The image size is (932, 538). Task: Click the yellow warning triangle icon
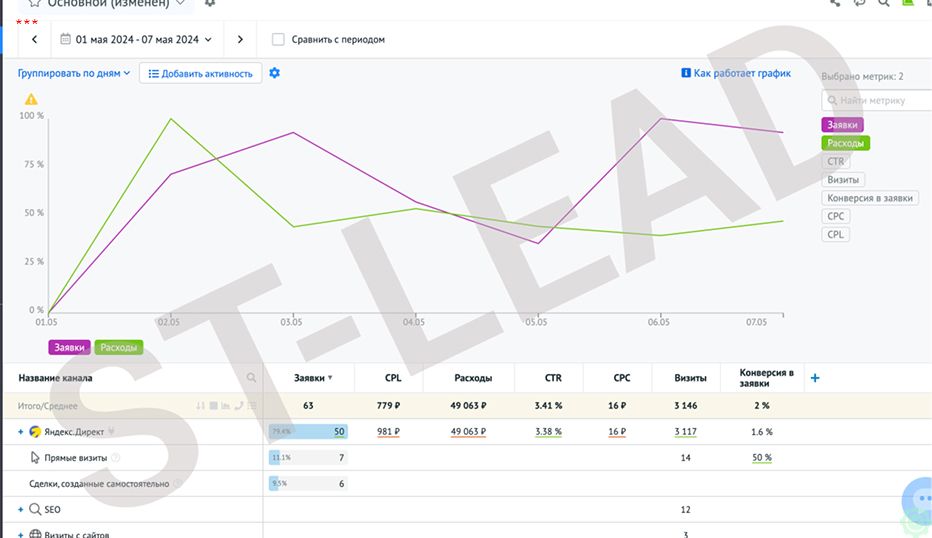[x=31, y=99]
